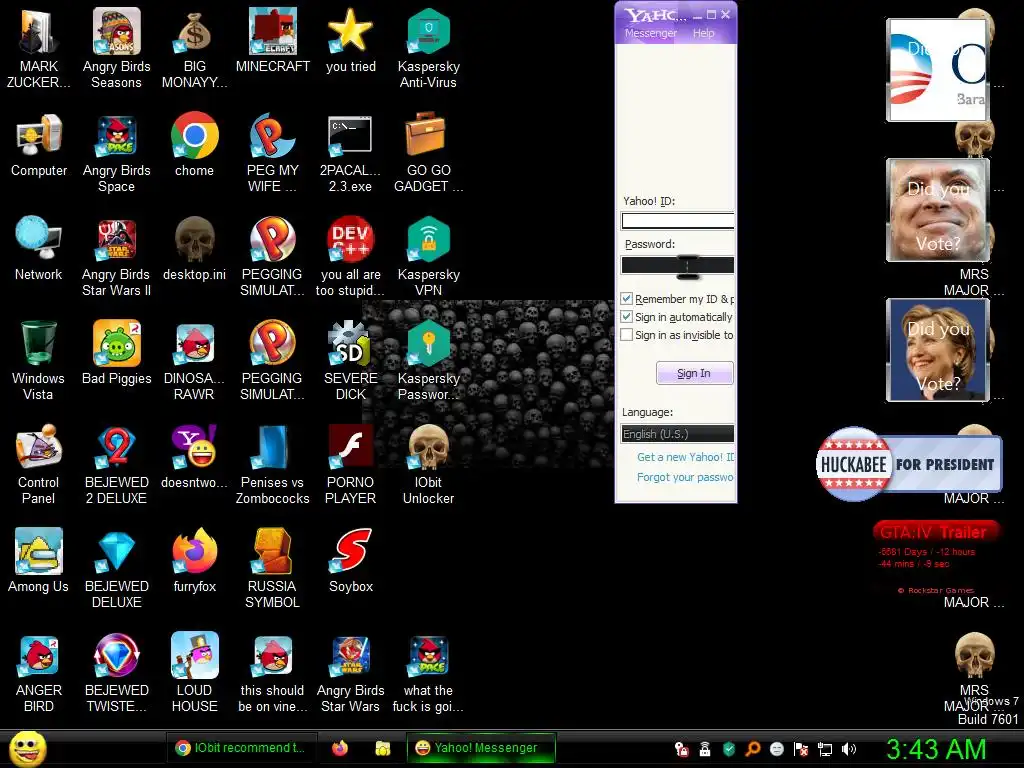Switch to 'IObit recommend' Chrome taskbar item
1024x768 pixels.
(x=240, y=748)
